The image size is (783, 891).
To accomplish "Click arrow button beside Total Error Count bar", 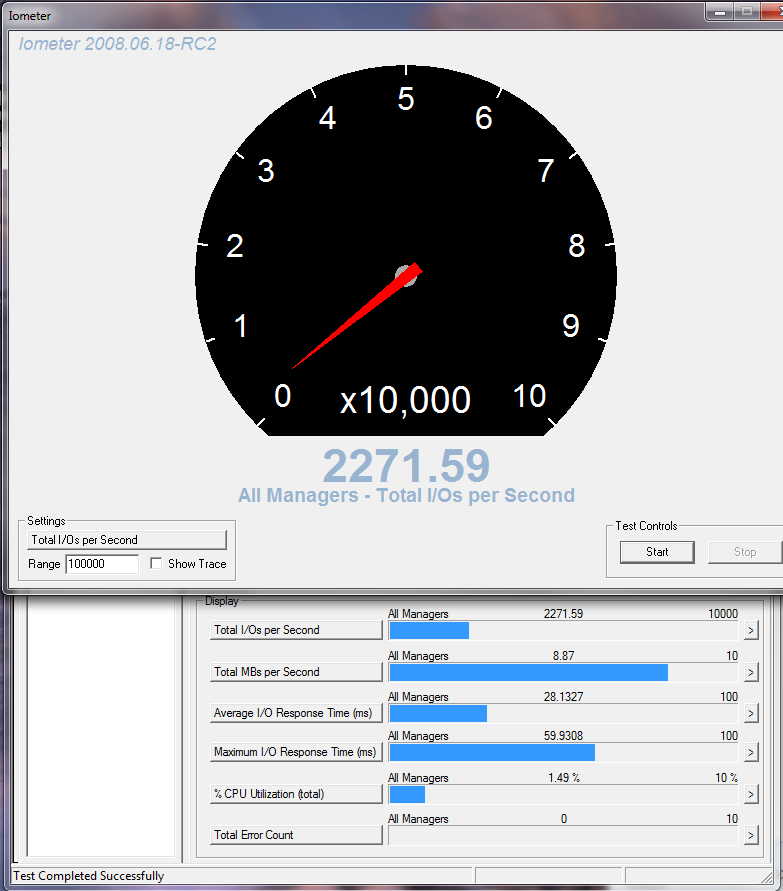I will (x=751, y=835).
